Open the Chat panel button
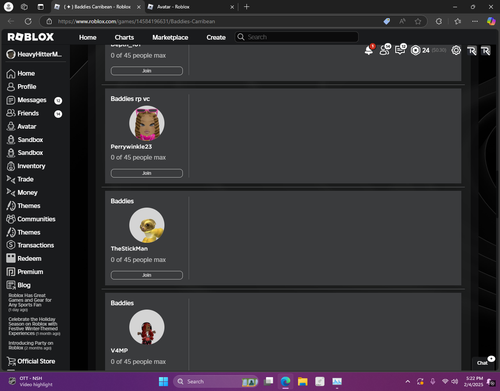Viewport: 500px width, 391px height. pyautogui.click(x=483, y=362)
